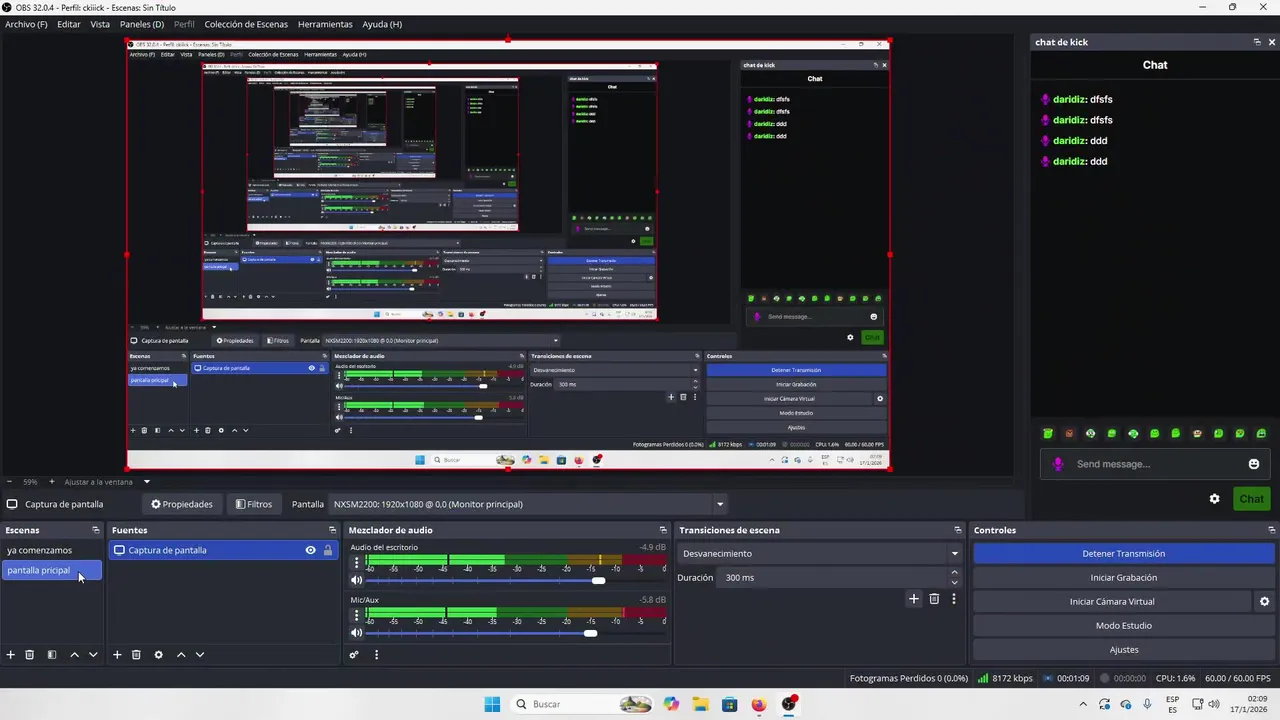1280x720 pixels.
Task: Pop out the Escenas dock panel
Action: pyautogui.click(x=96, y=530)
